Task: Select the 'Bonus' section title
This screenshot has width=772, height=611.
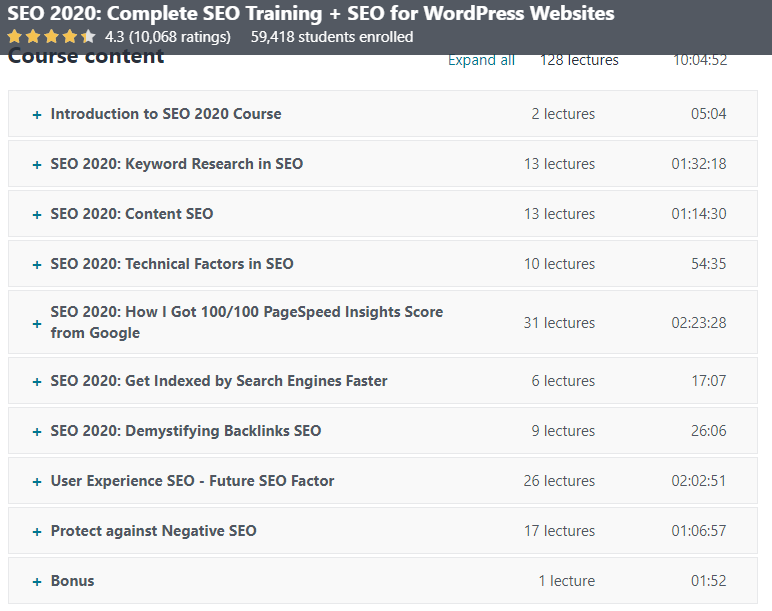Action: coord(72,581)
